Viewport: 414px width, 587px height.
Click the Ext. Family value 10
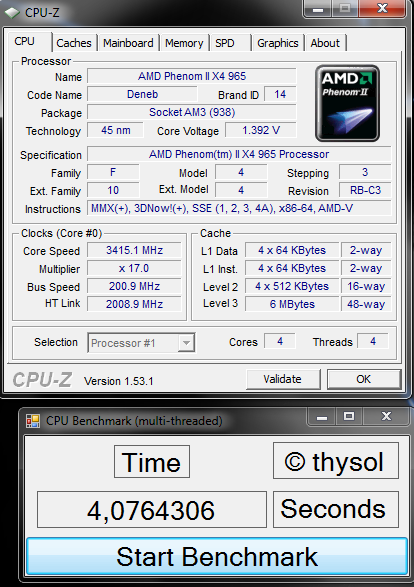pyautogui.click(x=113, y=190)
